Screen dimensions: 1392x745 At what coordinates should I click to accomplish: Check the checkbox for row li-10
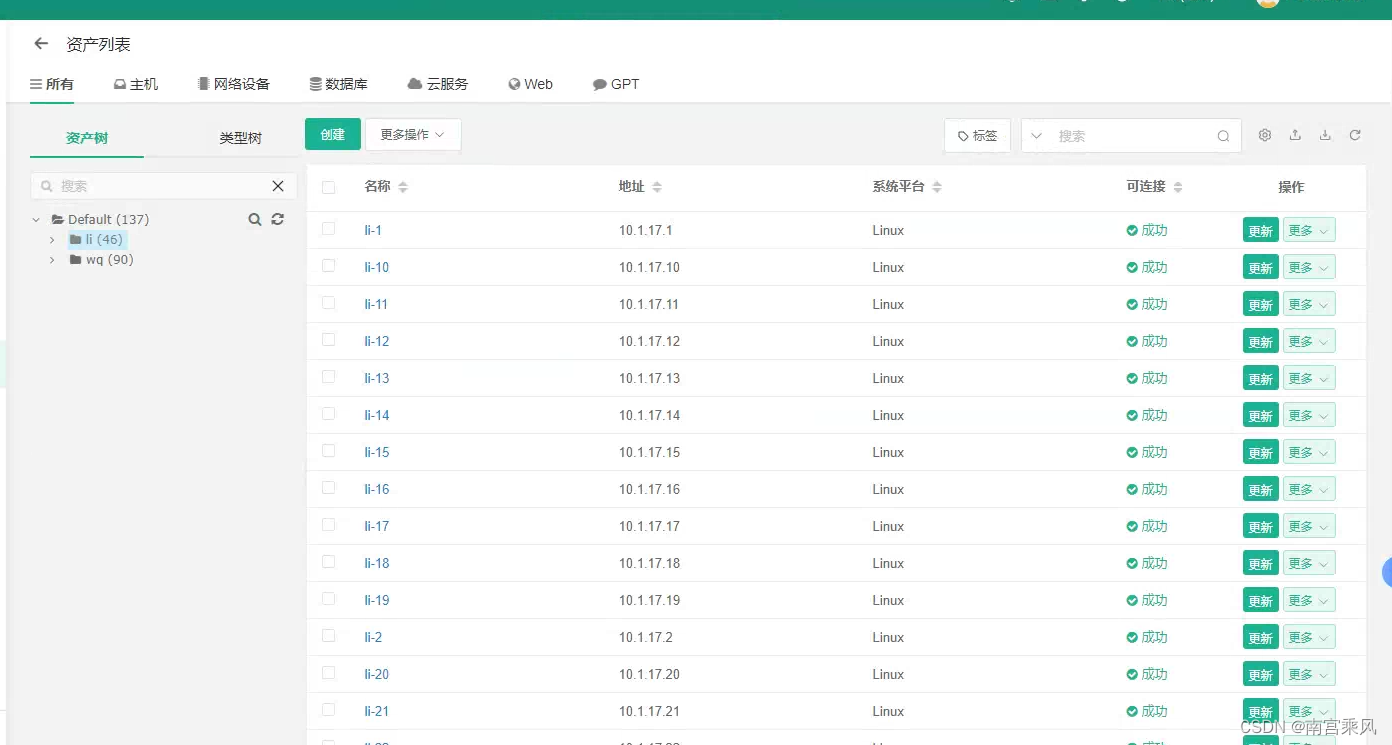tap(328, 267)
